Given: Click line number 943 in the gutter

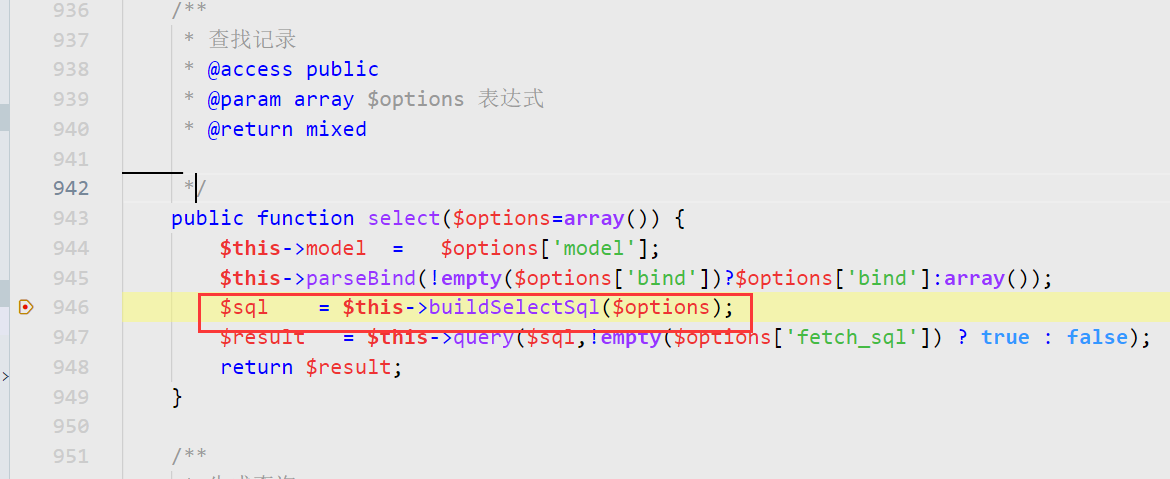Looking at the screenshot, I should (71, 218).
